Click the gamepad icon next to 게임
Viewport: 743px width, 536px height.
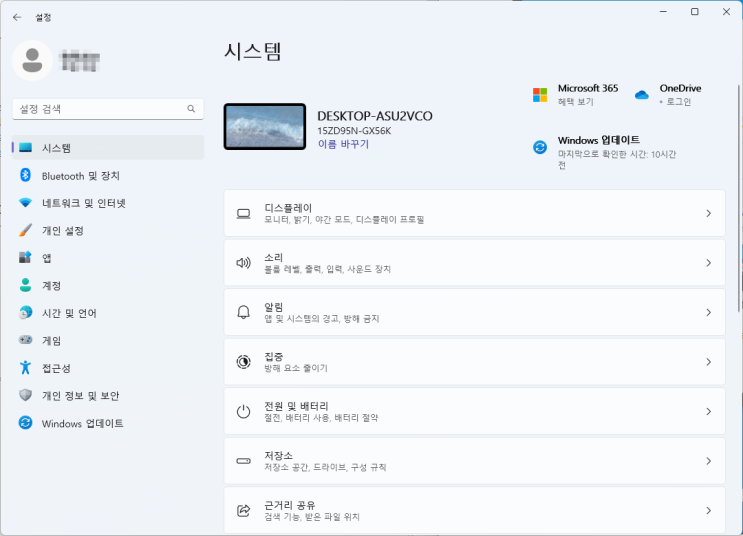pos(26,340)
